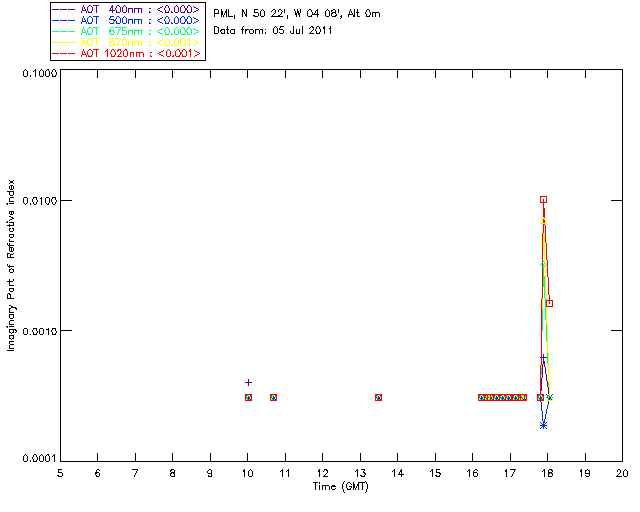
Task: Click the red dashed line sample in legend
Action: [x=64, y=53]
